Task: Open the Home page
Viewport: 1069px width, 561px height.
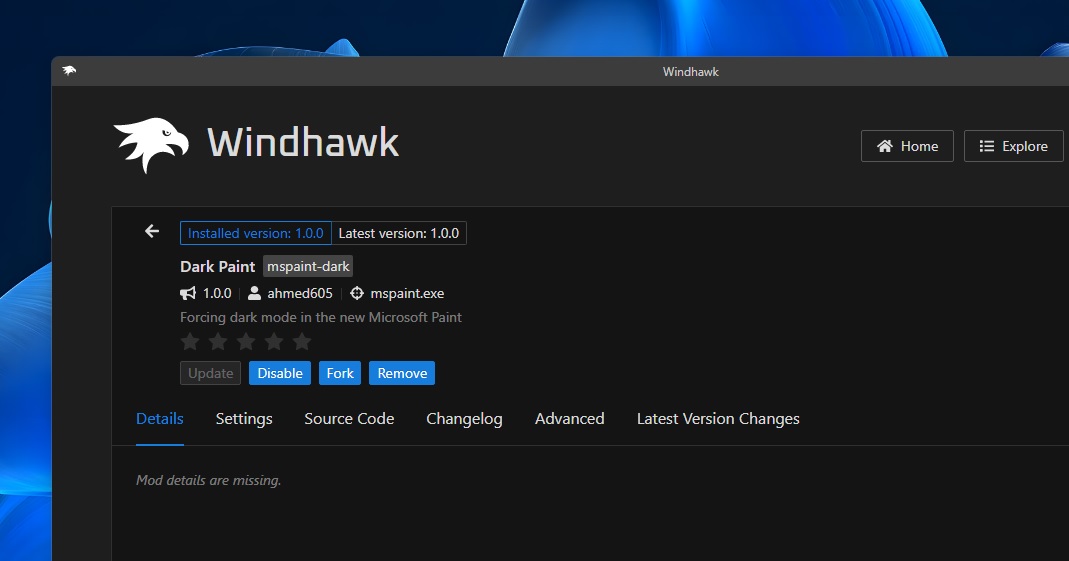Action: 907,146
